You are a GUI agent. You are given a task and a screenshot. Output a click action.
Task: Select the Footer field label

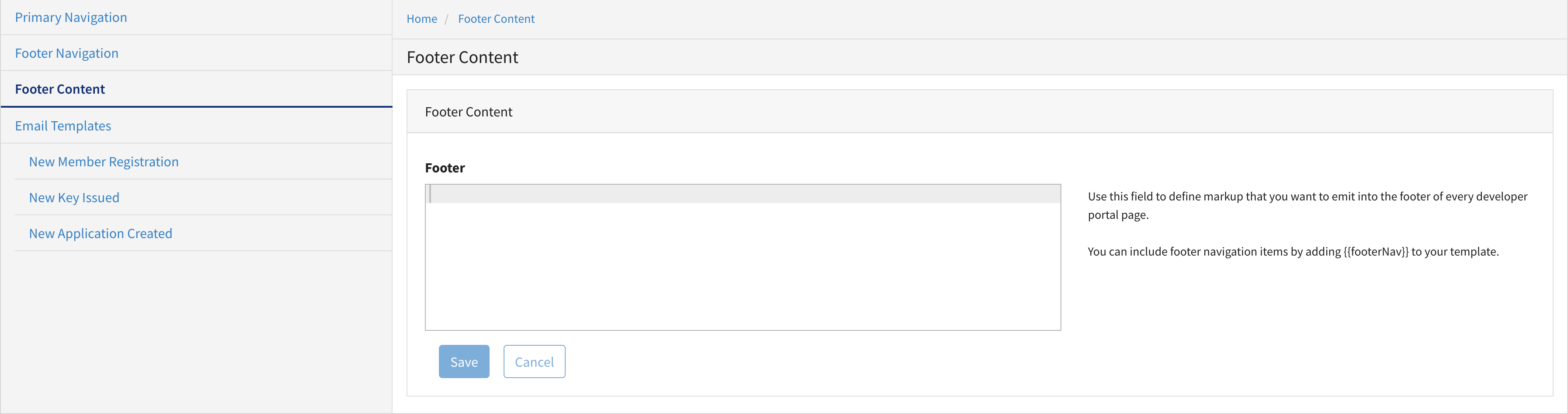tap(445, 168)
